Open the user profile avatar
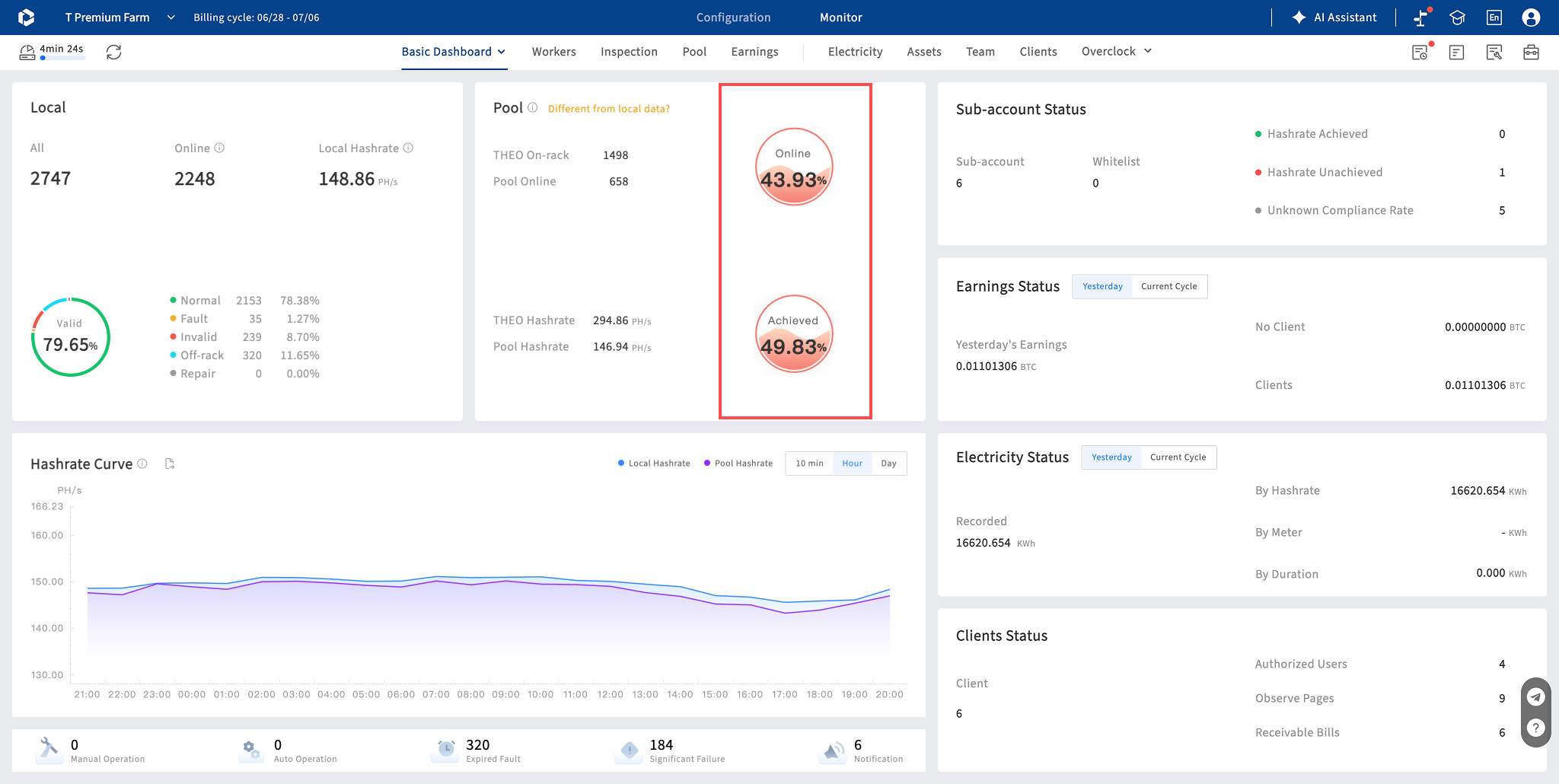This screenshot has height=784, width=1559. [x=1531, y=18]
